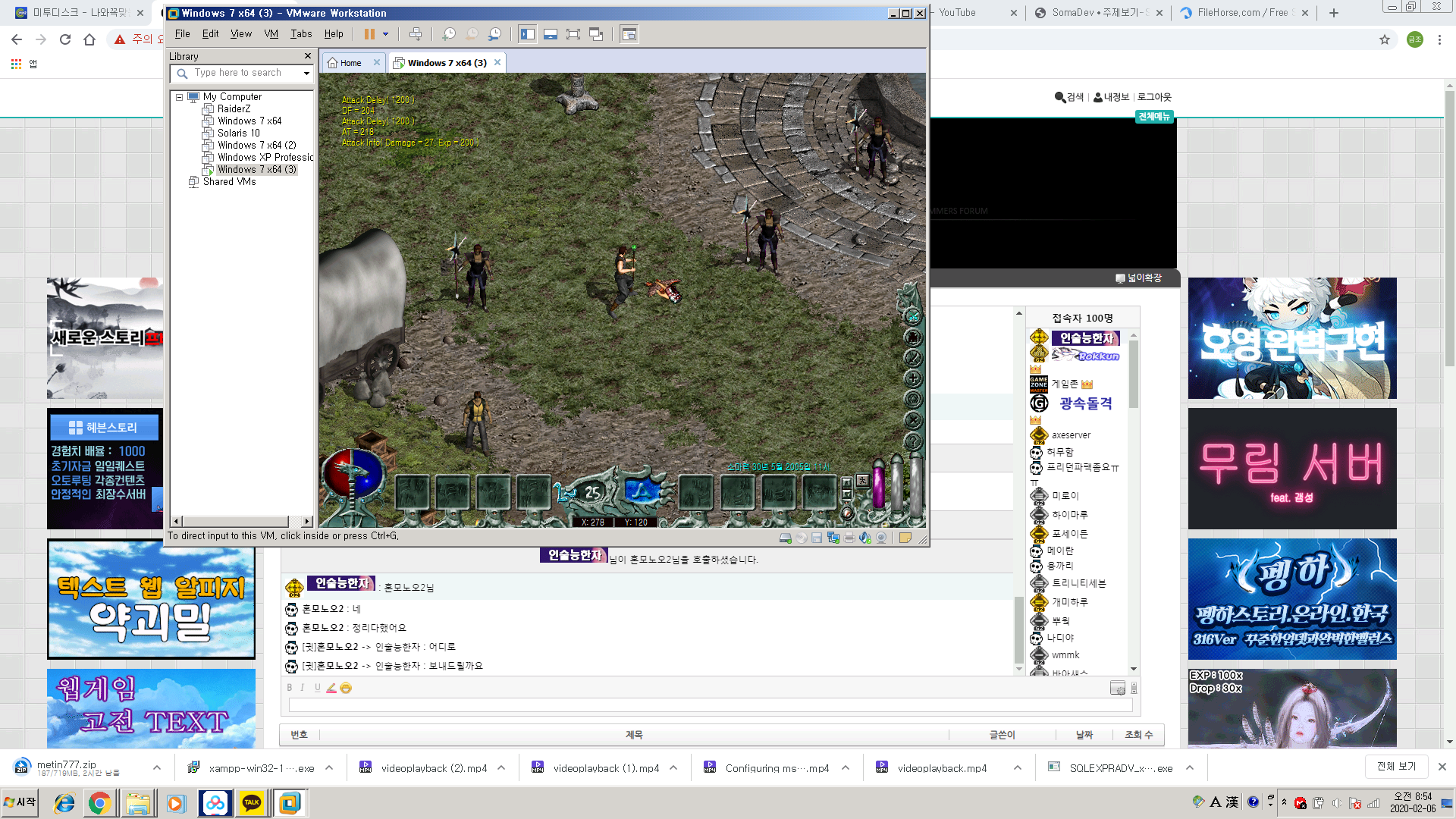Click the chat text color picker
Image resolution: width=1456 pixels, height=819 pixels.
click(x=331, y=688)
